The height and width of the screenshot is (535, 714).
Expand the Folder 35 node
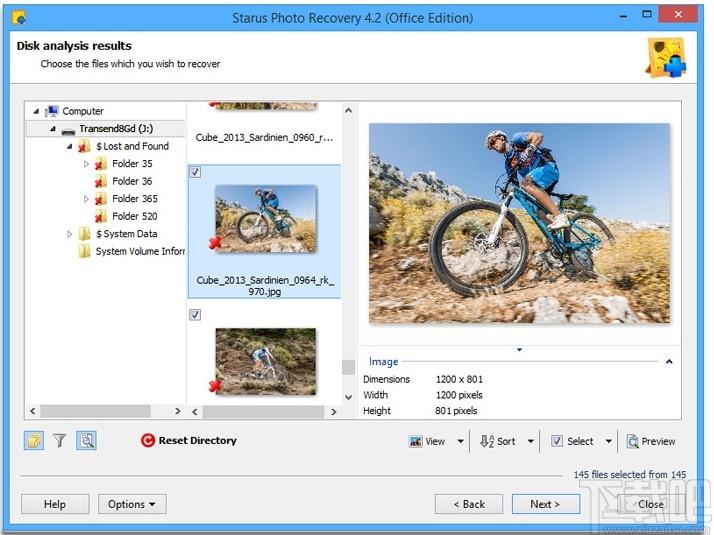[x=86, y=163]
